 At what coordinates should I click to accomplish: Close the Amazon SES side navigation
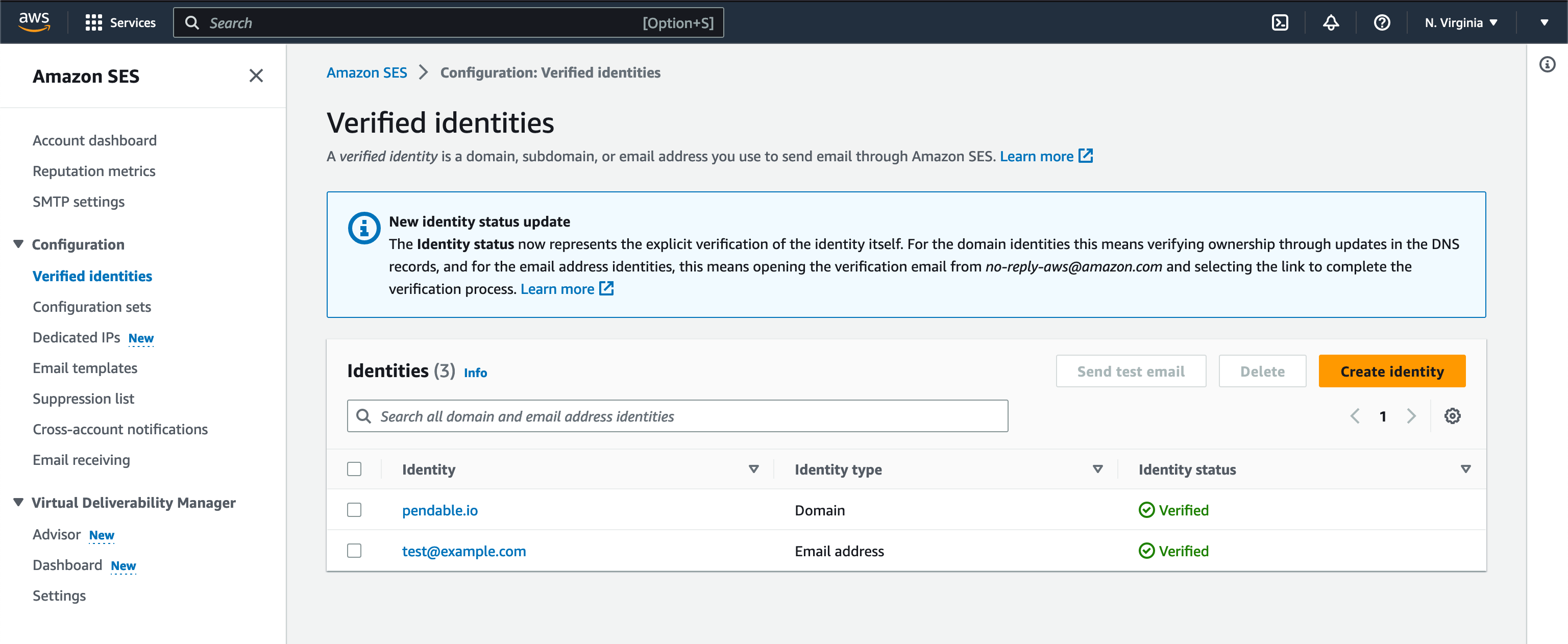pyautogui.click(x=256, y=76)
